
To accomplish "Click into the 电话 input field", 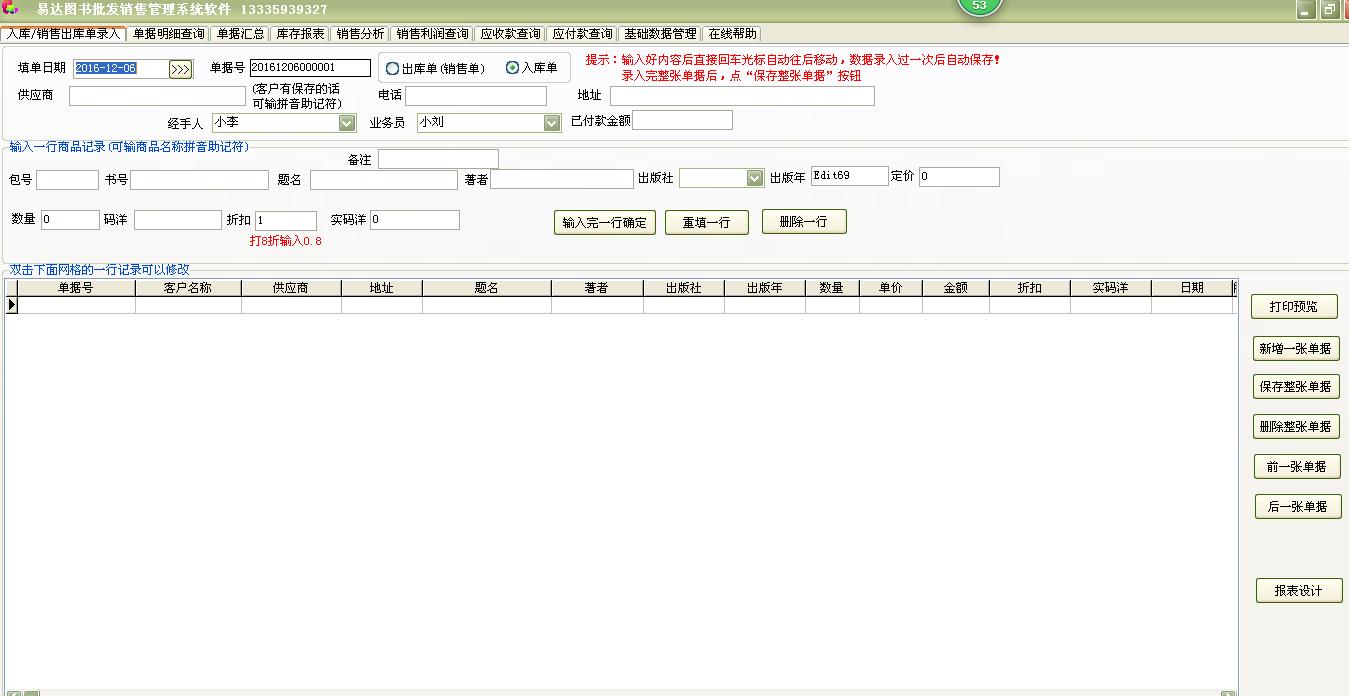I will point(476,96).
